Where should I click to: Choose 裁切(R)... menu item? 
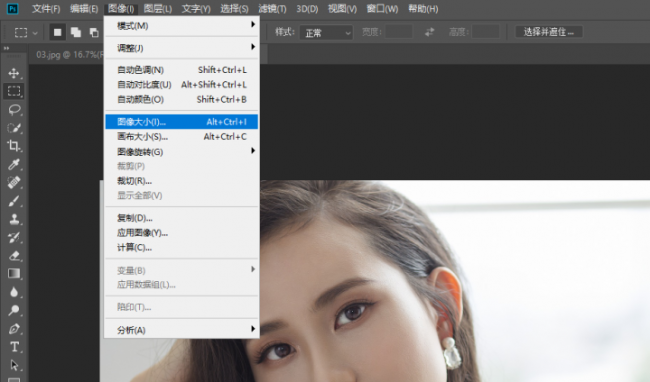[182, 181]
